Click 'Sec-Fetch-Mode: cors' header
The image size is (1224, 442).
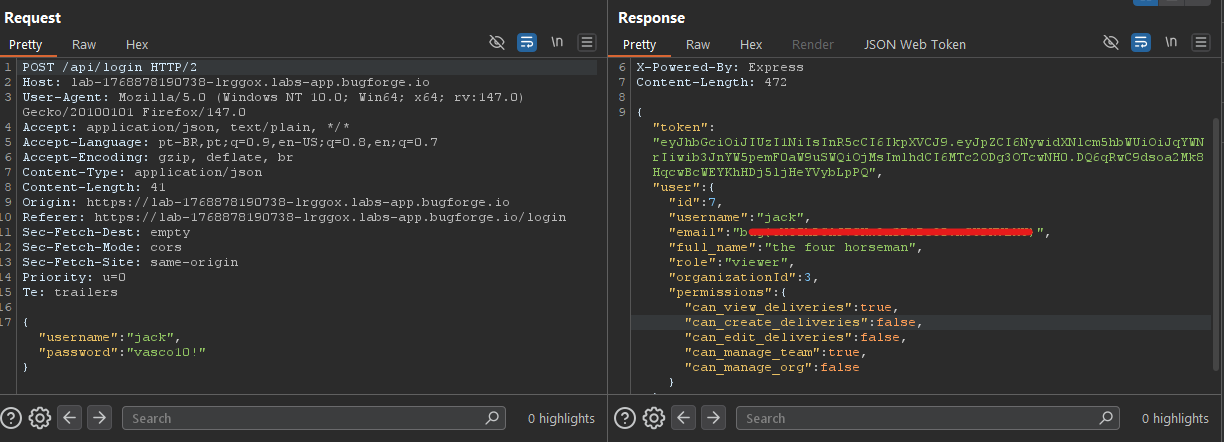[x=101, y=247]
